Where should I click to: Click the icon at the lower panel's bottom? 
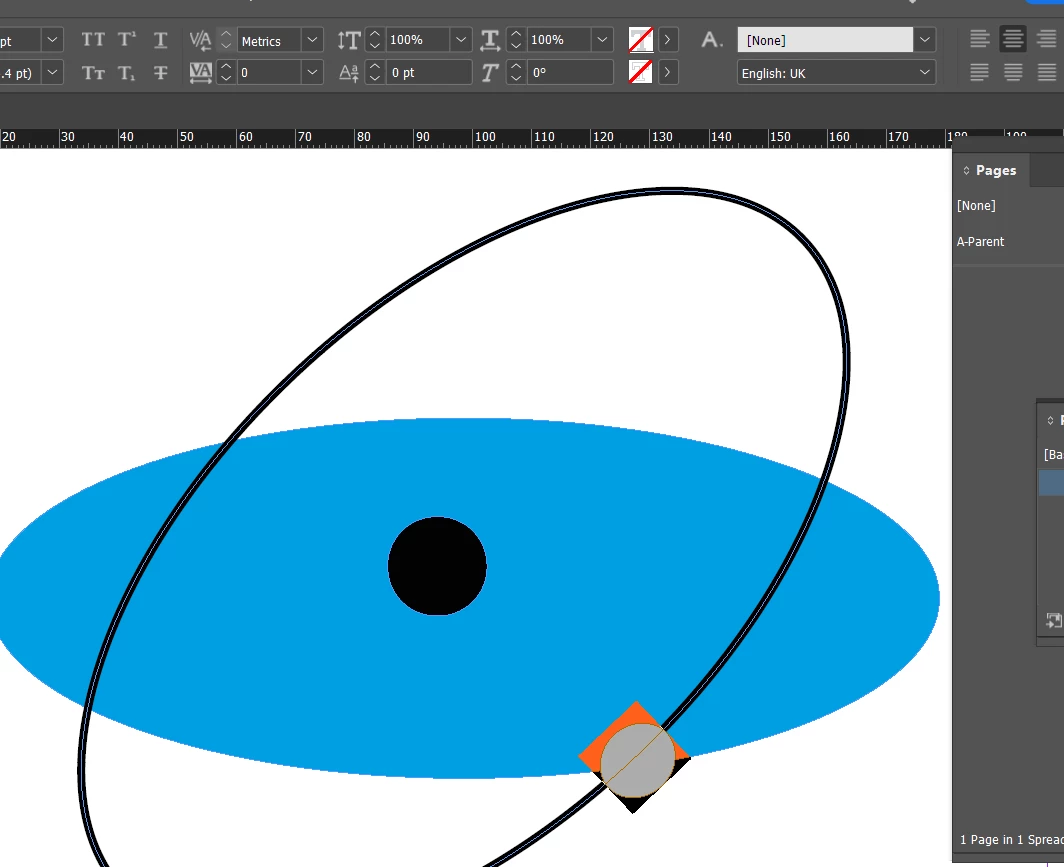click(1054, 621)
